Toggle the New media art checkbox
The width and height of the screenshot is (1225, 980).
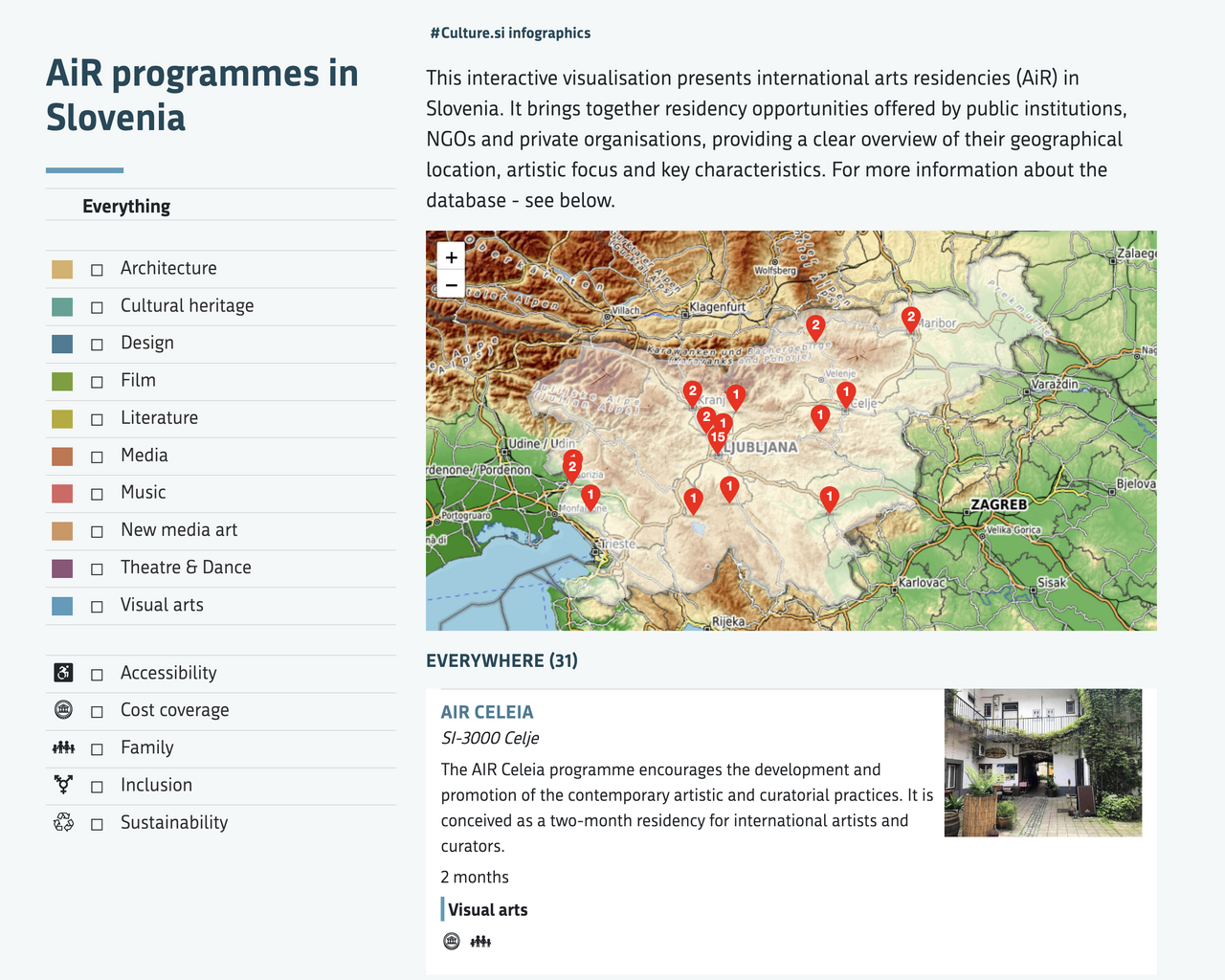[97, 531]
